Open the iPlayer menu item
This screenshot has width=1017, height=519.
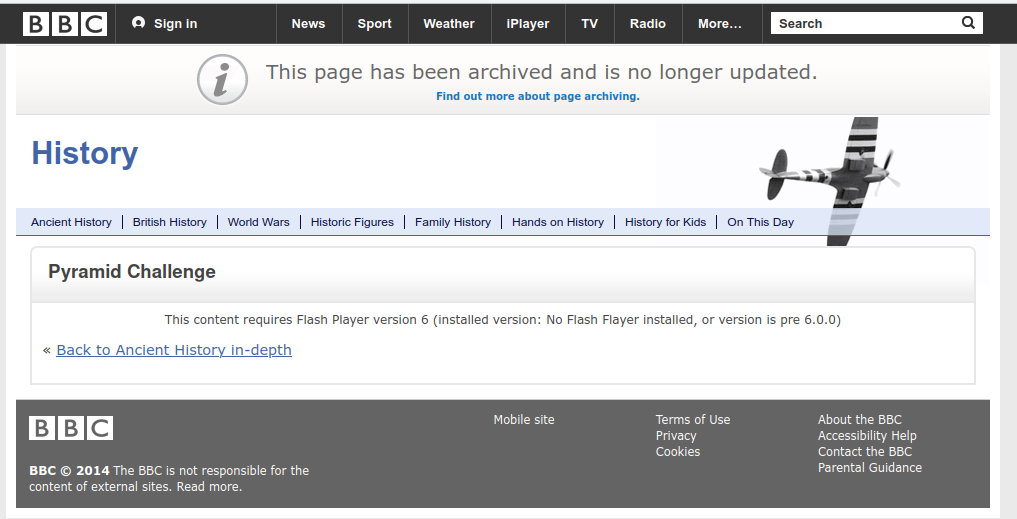pyautogui.click(x=527, y=23)
